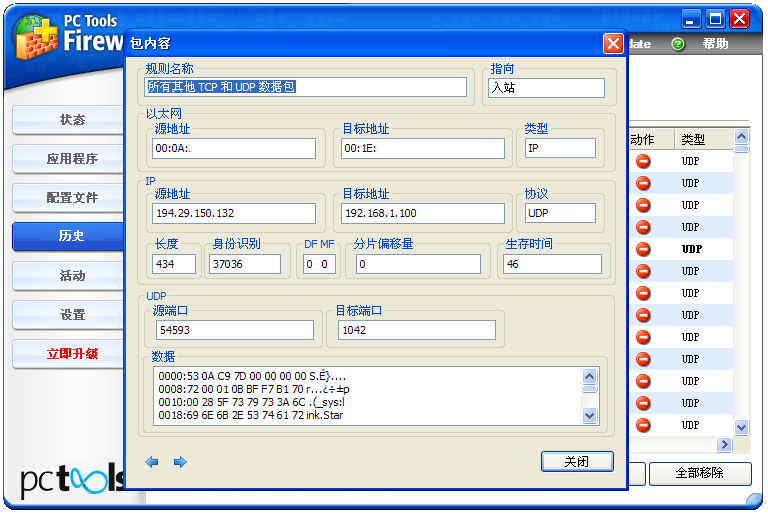Click the 规则名称 text field
The image size is (768, 514).
[x=306, y=88]
